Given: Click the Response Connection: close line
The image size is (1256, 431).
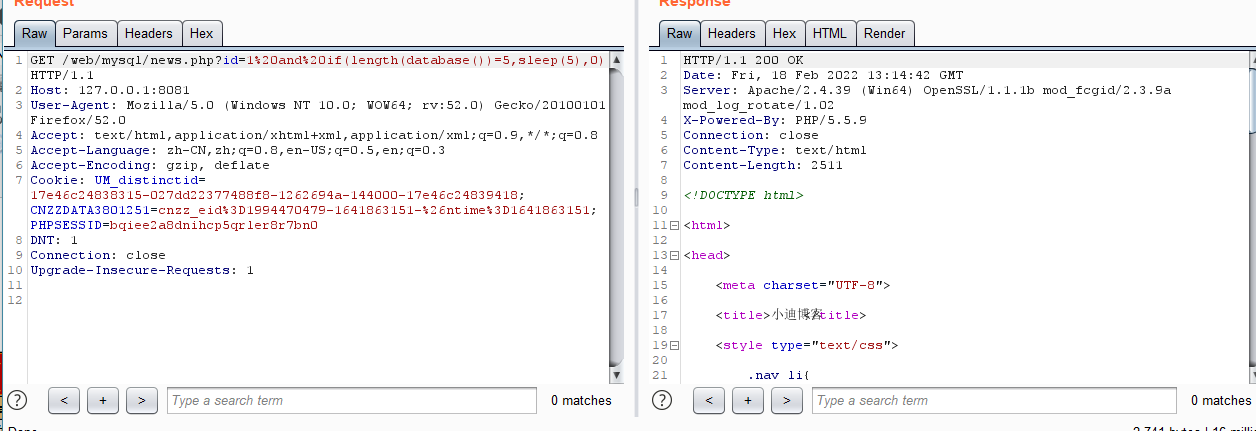Looking at the screenshot, I should pyautogui.click(x=751, y=135).
